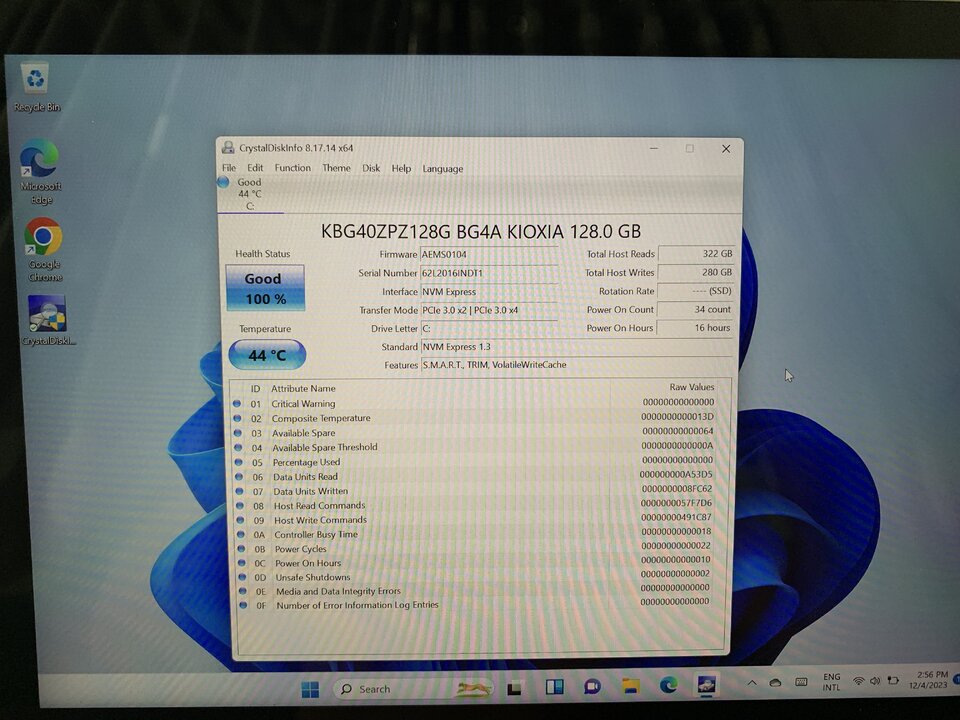Open the Help menu
Viewport: 960px width, 720px height.
[x=402, y=168]
